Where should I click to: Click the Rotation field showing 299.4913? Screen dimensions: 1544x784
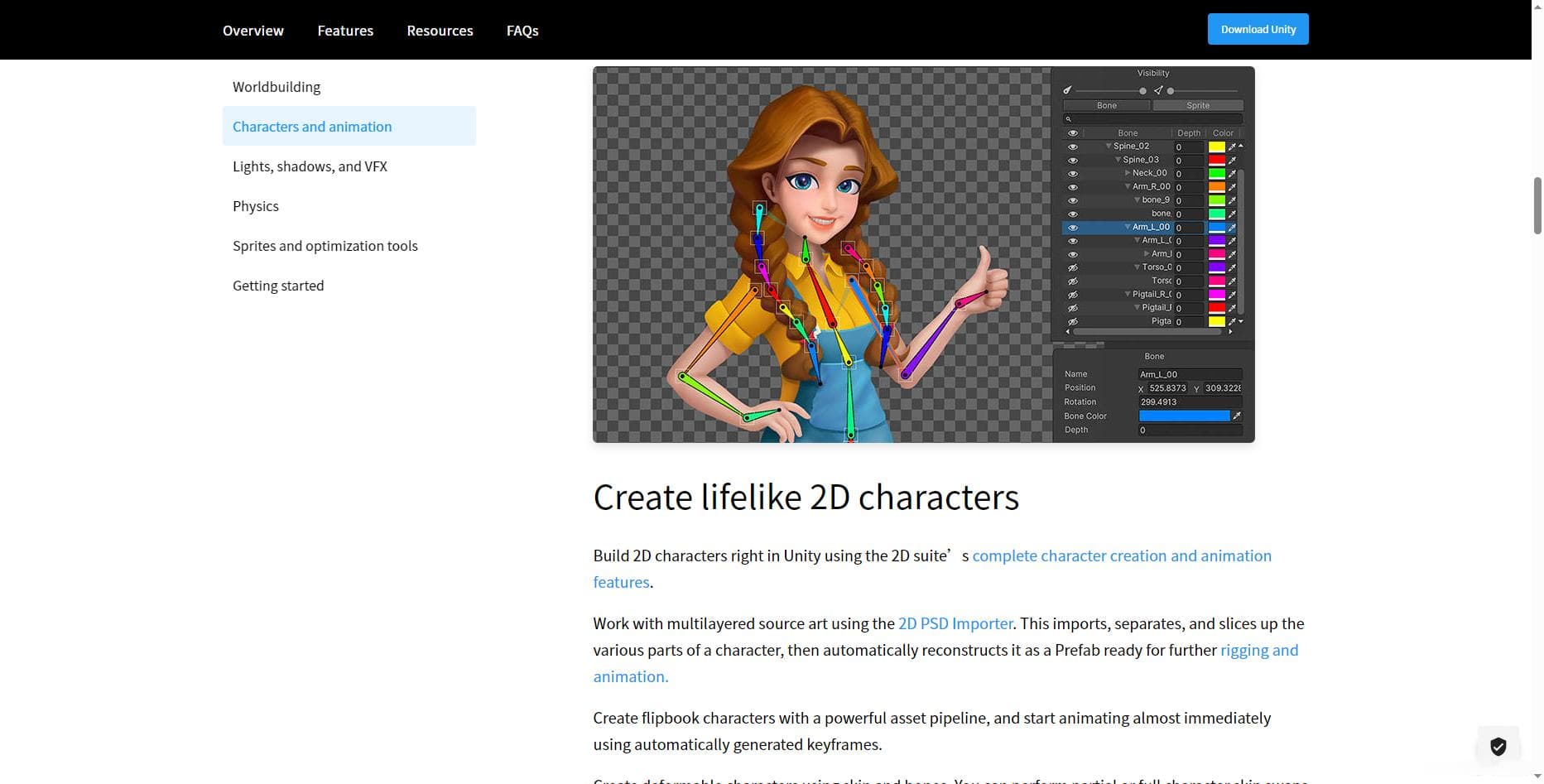pos(1190,402)
